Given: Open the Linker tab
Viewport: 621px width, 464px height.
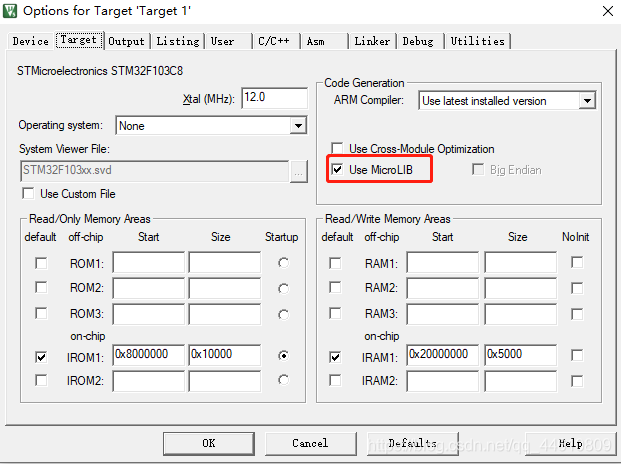Looking at the screenshot, I should tap(372, 41).
